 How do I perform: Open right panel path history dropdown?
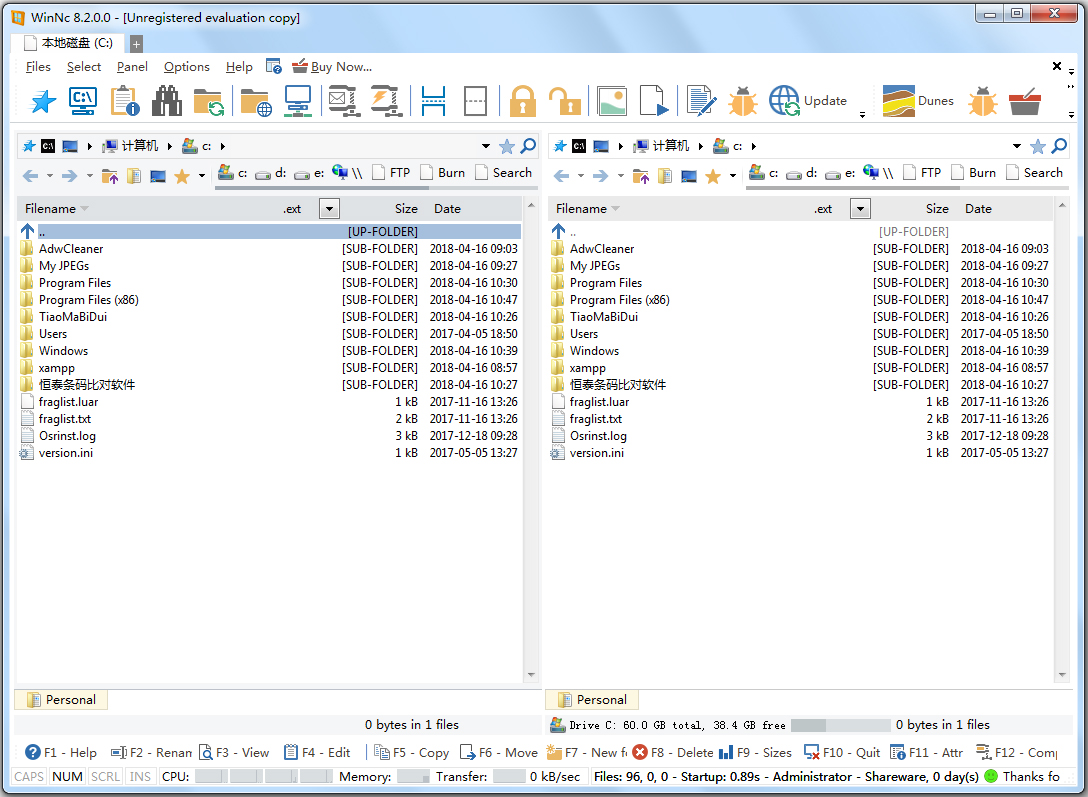click(x=1017, y=146)
